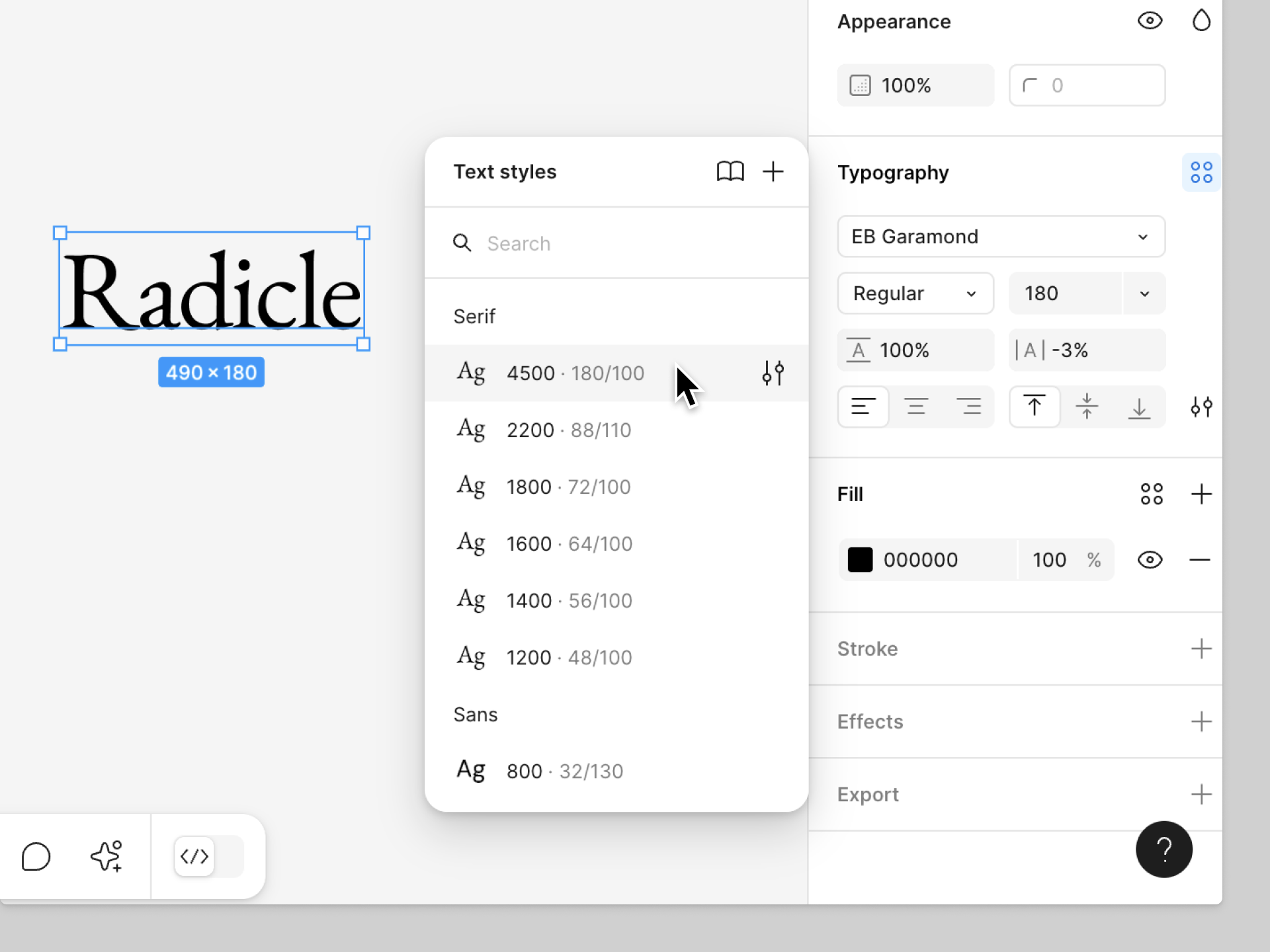Align text right
1270x952 pixels.
tap(968, 407)
